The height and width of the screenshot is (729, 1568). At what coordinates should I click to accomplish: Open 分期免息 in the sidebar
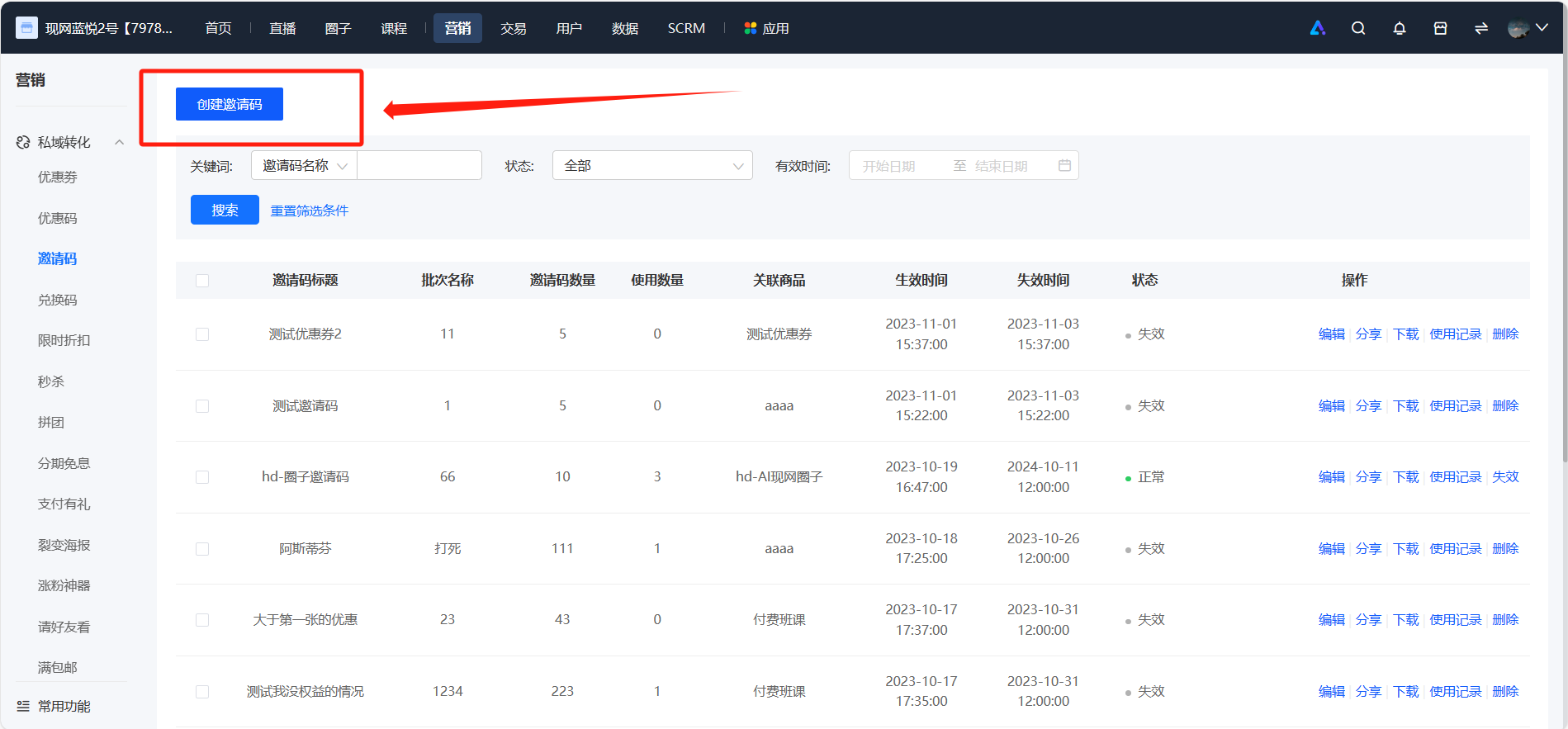tap(64, 463)
